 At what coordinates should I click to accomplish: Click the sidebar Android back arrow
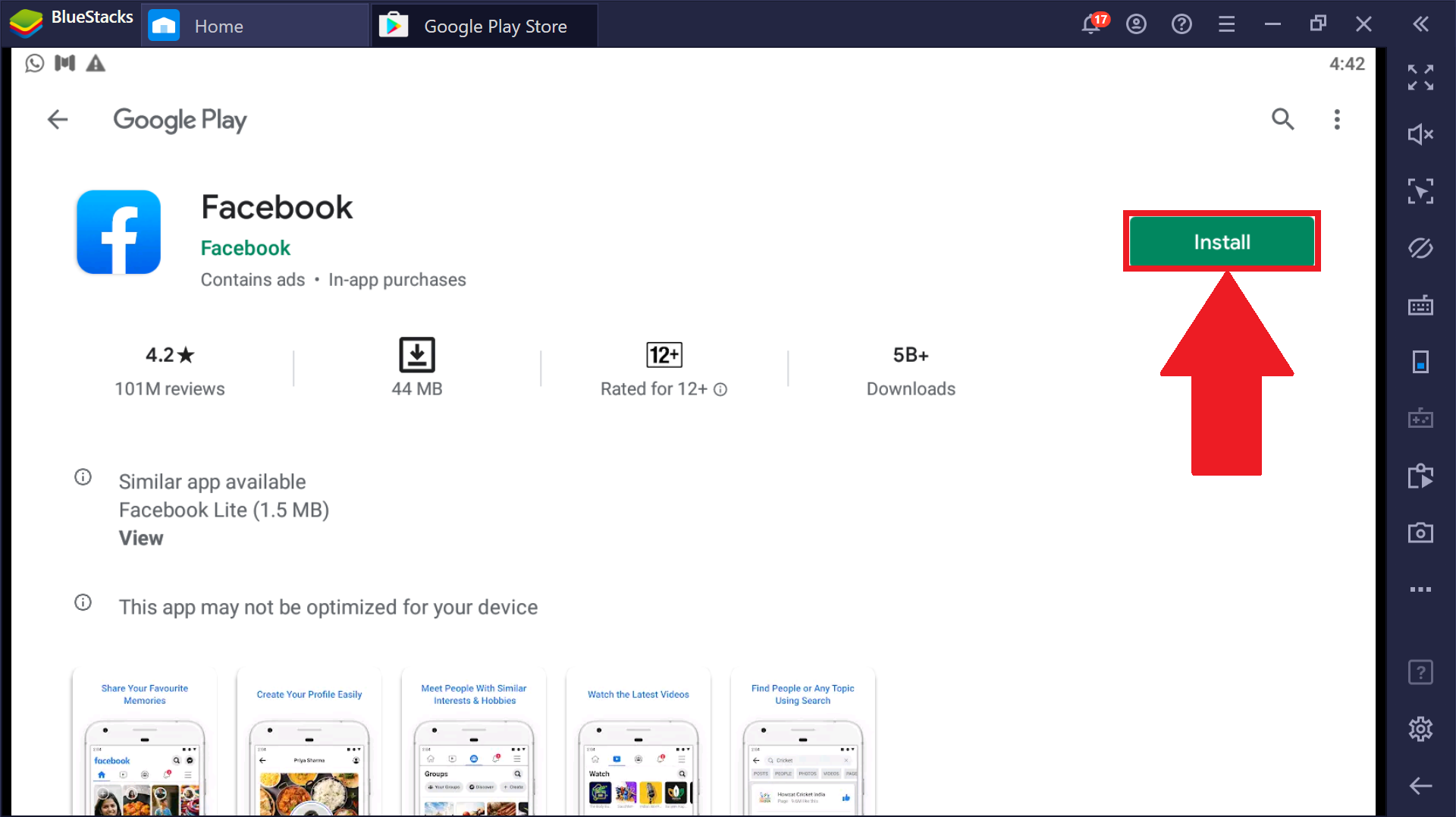1420,786
